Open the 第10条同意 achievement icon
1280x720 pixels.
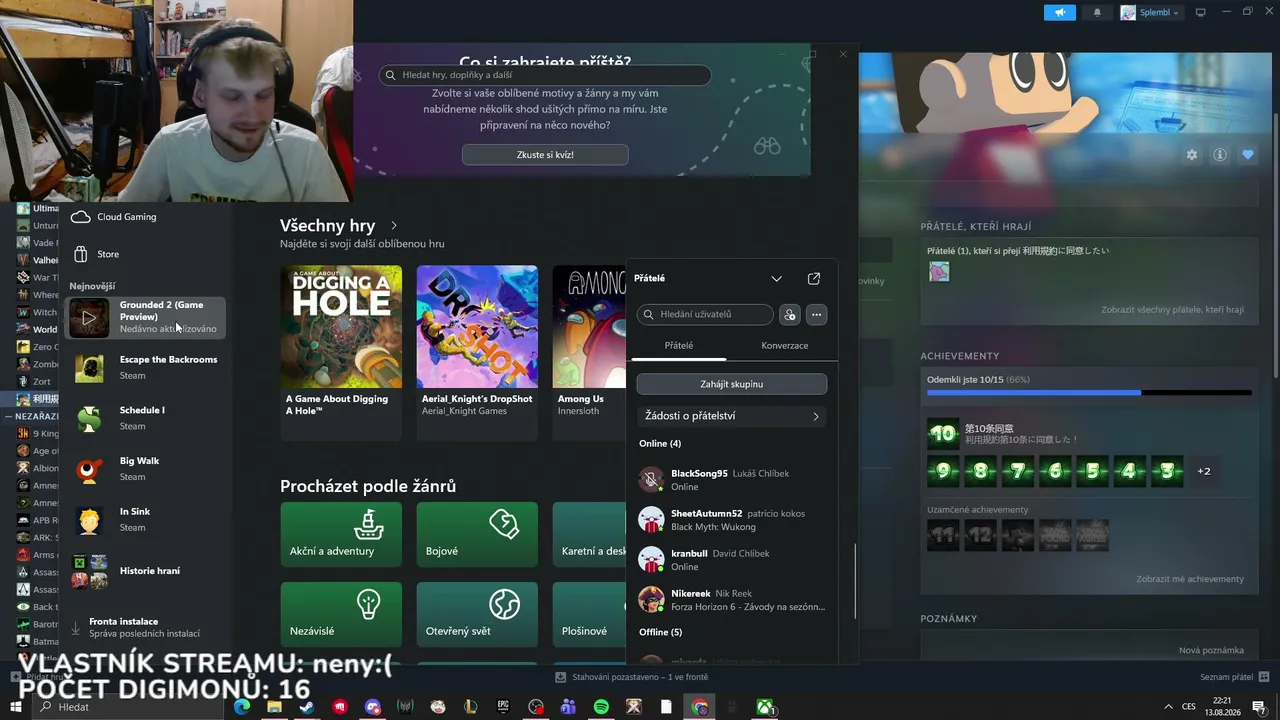coord(943,433)
